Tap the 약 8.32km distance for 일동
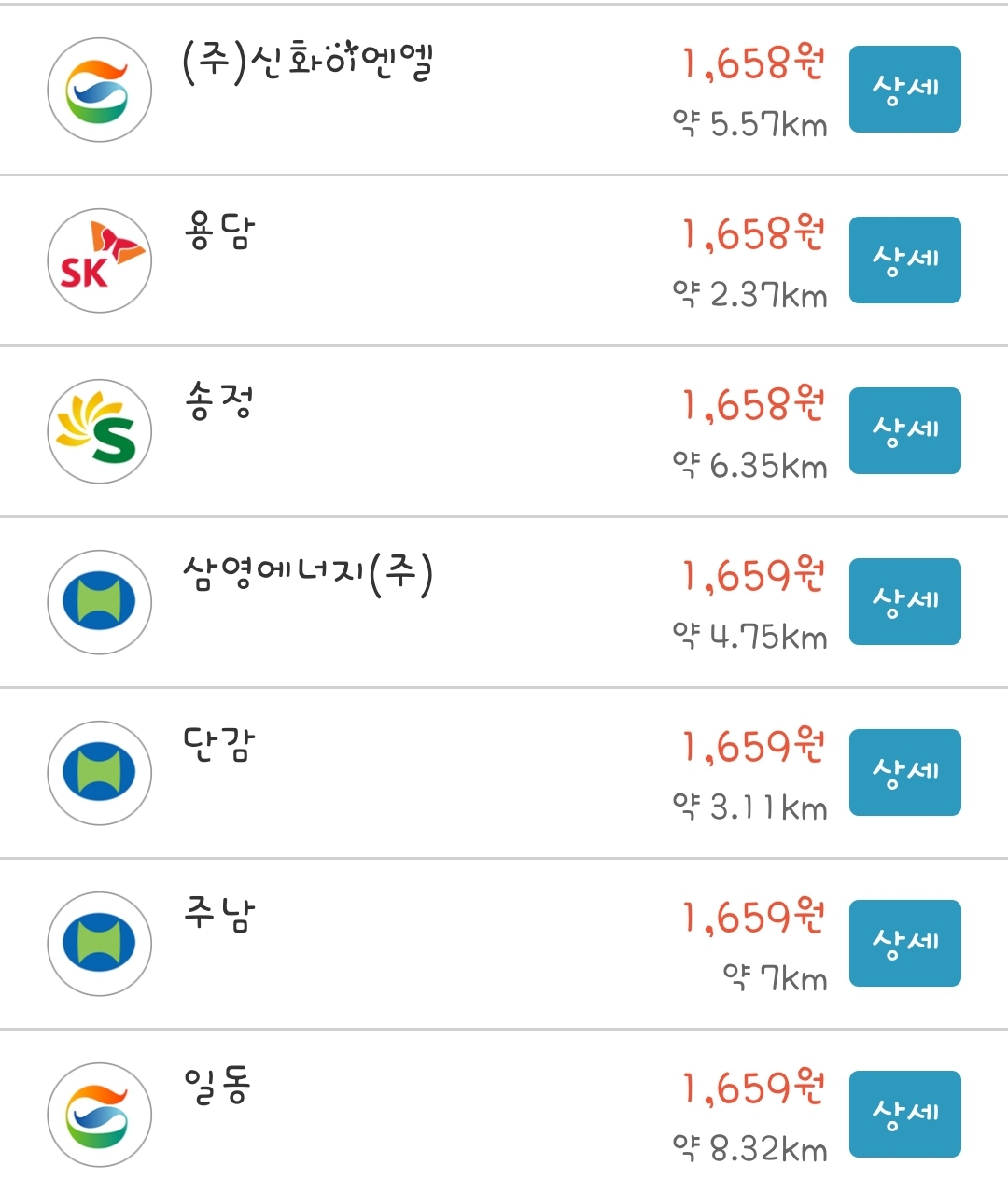The width and height of the screenshot is (1008, 1193). click(x=749, y=1149)
